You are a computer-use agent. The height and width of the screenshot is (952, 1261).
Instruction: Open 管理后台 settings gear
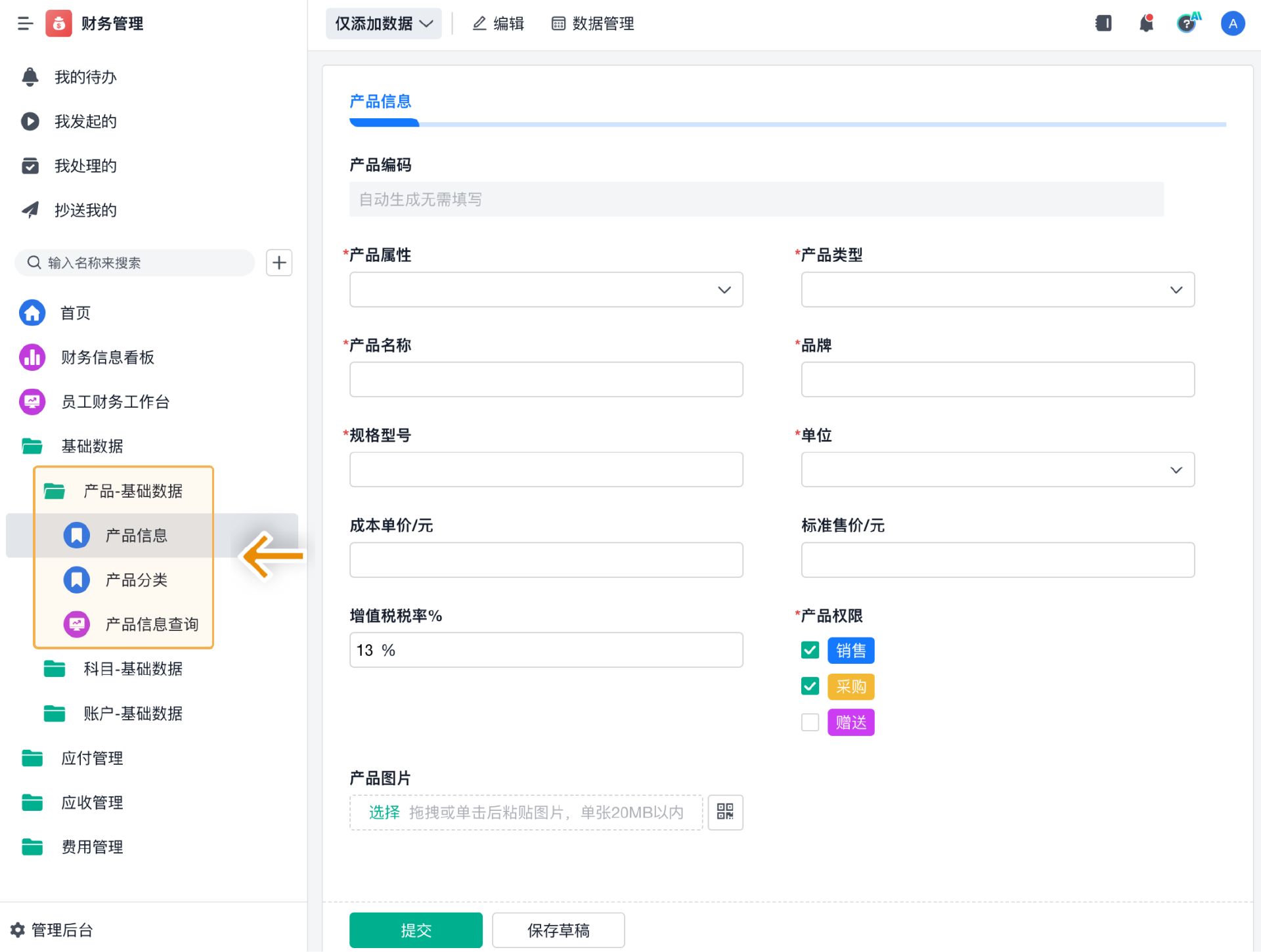pyautogui.click(x=18, y=930)
